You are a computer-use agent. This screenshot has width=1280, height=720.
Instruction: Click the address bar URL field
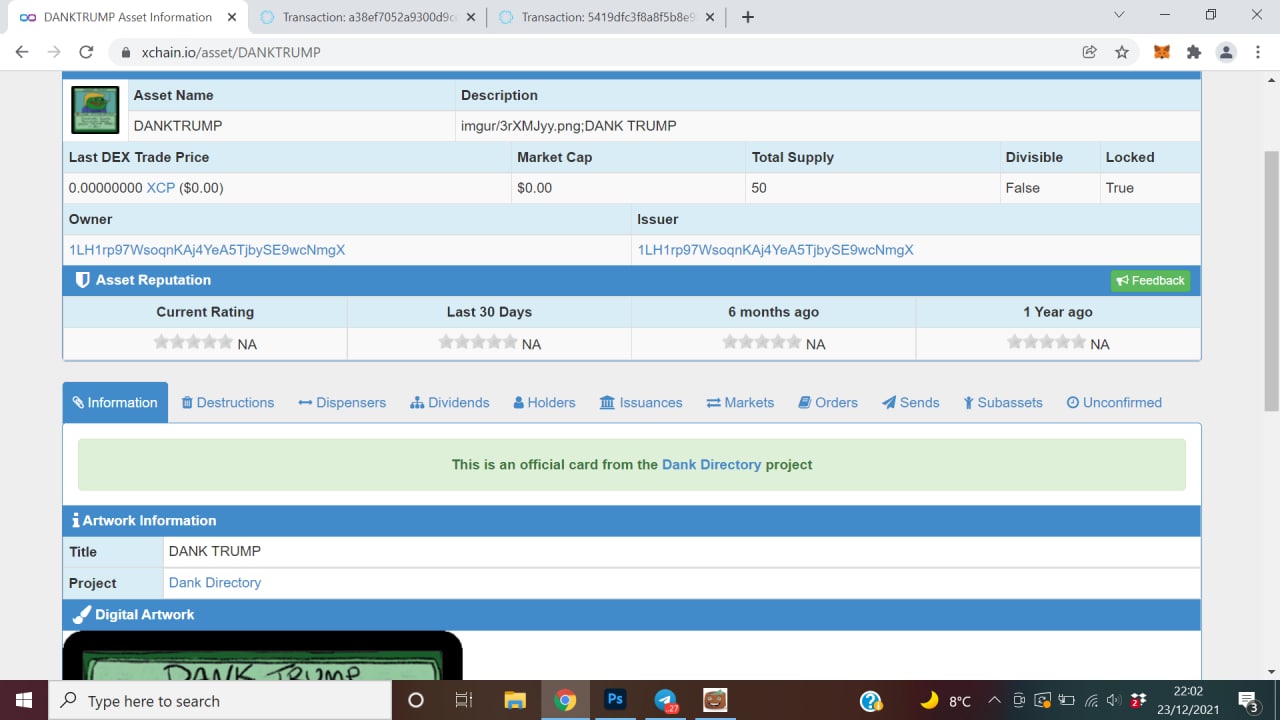pyautogui.click(x=600, y=52)
